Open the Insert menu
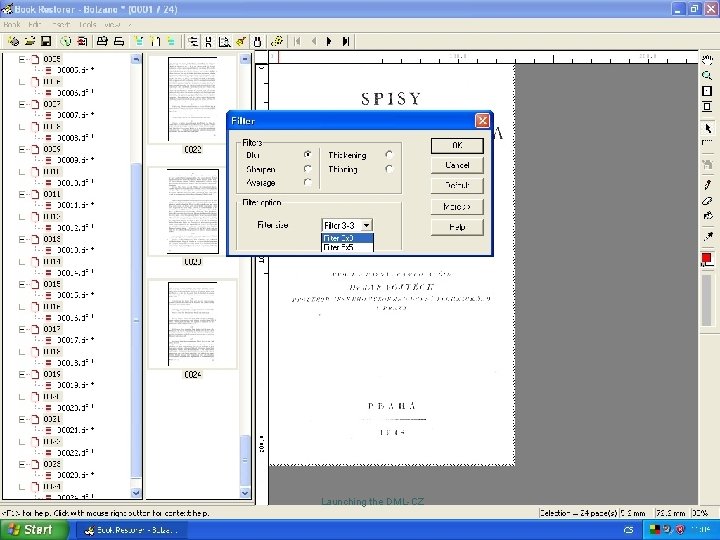The image size is (720, 540). pos(61,25)
